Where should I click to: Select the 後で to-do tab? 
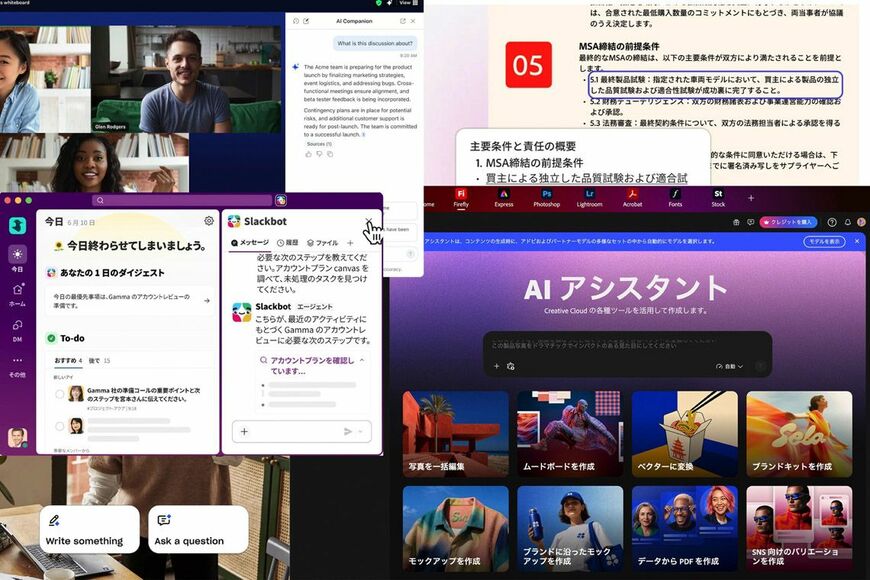tap(99, 361)
